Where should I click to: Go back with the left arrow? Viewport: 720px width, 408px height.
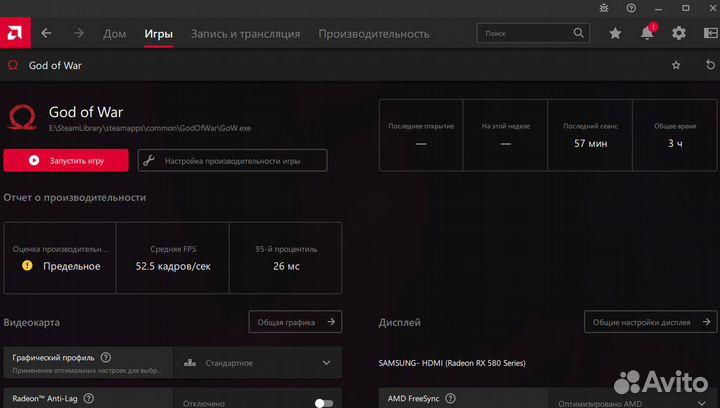coord(46,33)
